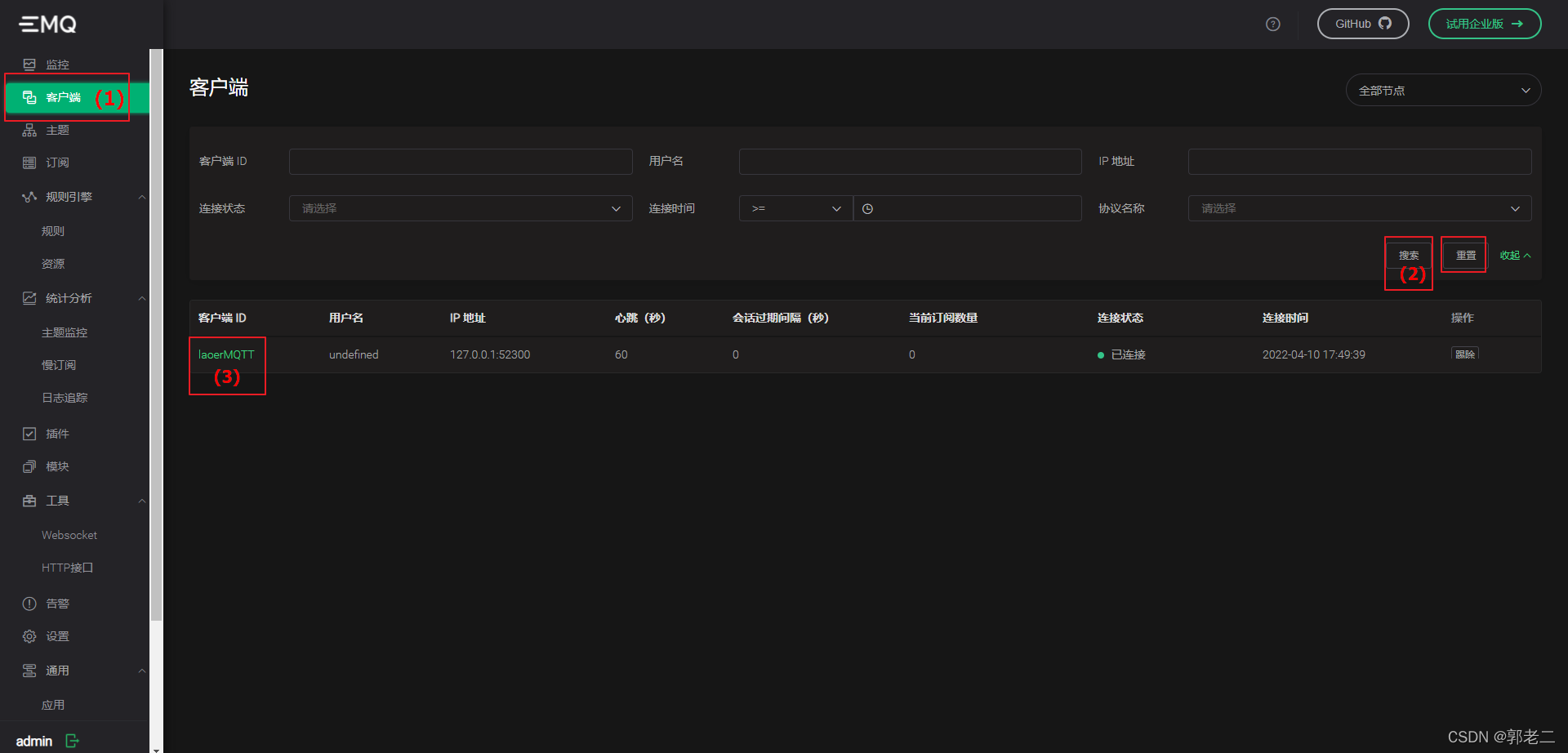Click 心跳 (秒) column header
Viewport: 1568px width, 753px height.
coord(640,318)
